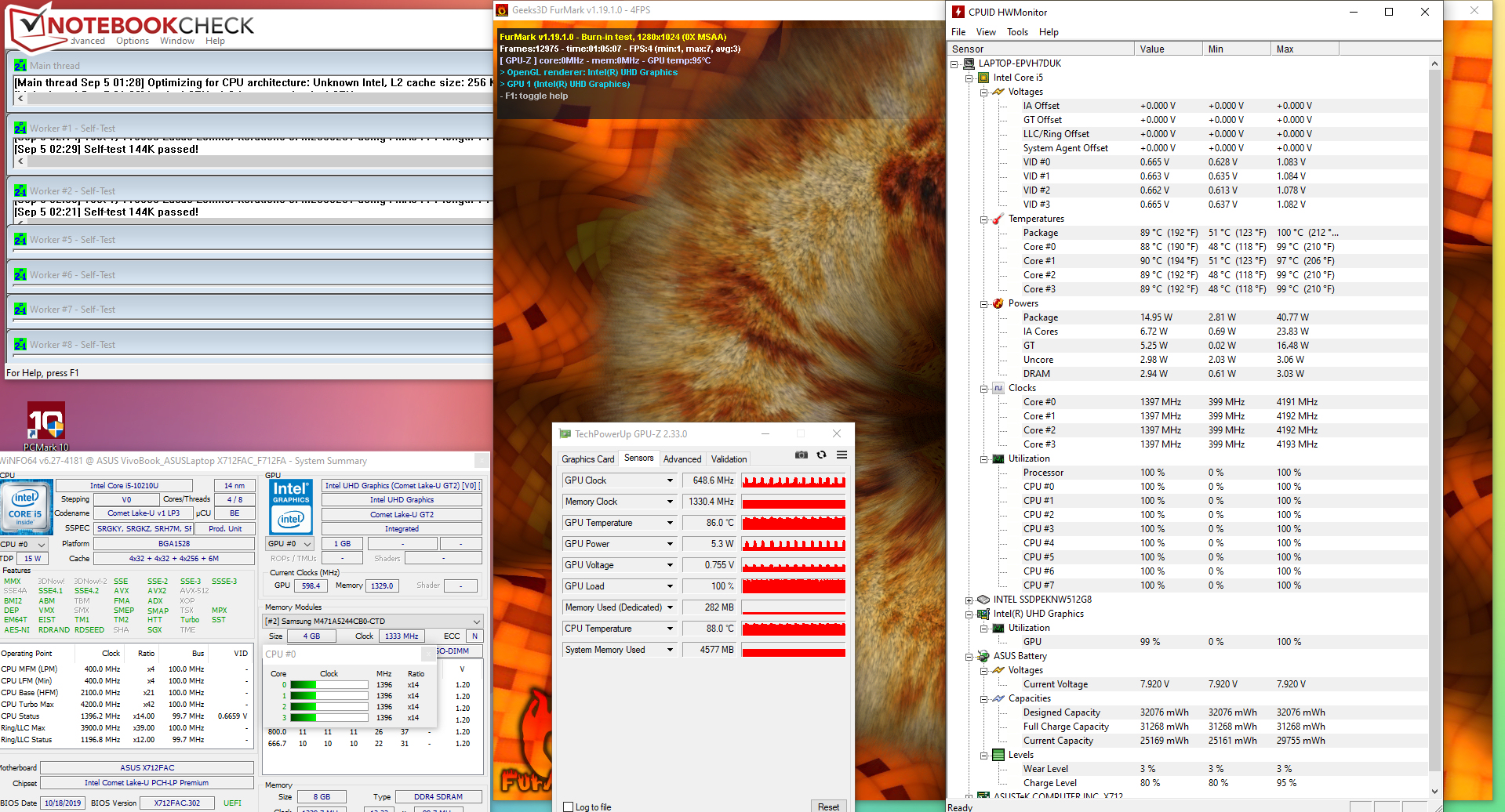Click the HWMonitor vertical scrollbar down arrow
The height and width of the screenshot is (812, 1505).
click(x=1435, y=792)
